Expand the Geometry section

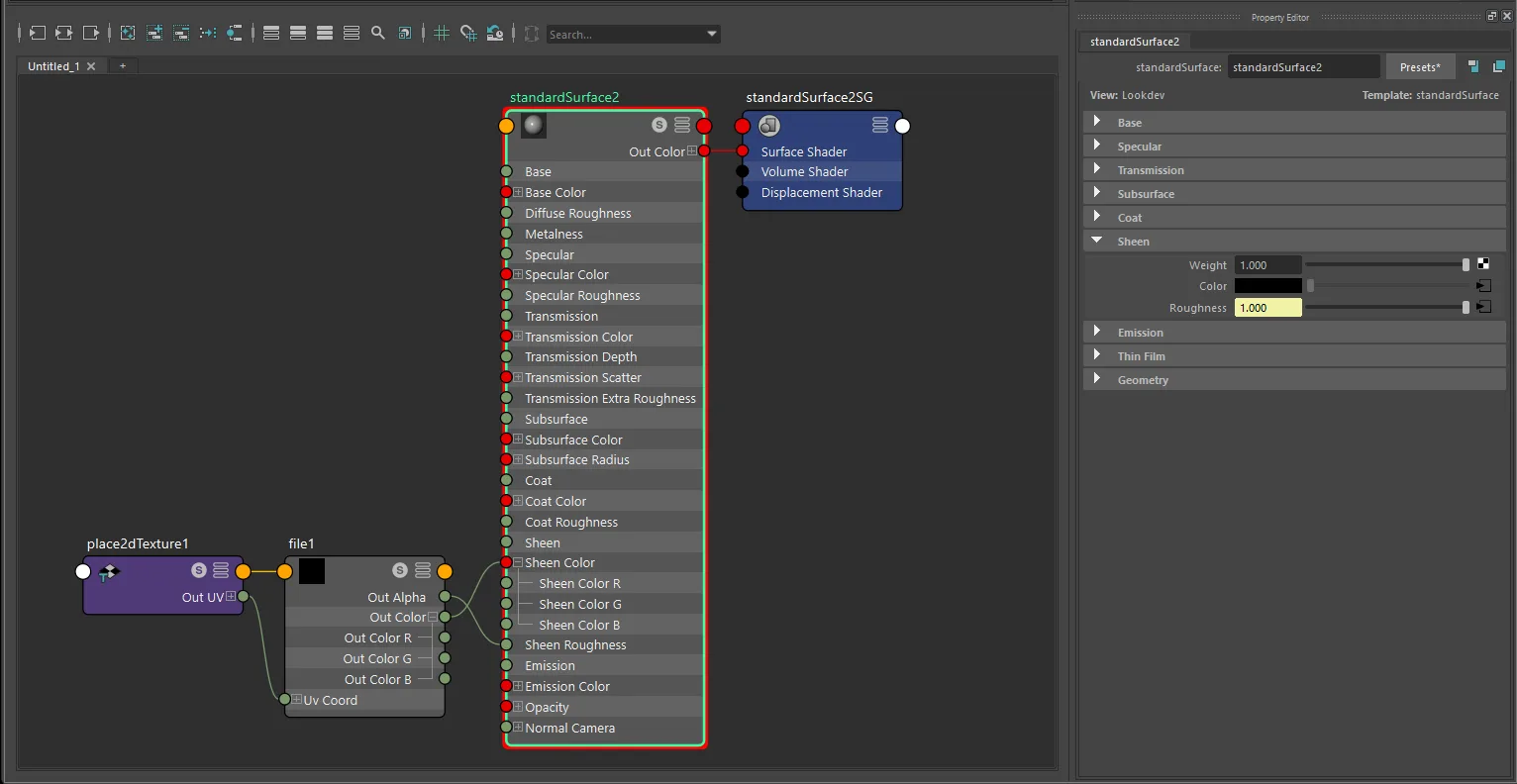tap(1096, 379)
